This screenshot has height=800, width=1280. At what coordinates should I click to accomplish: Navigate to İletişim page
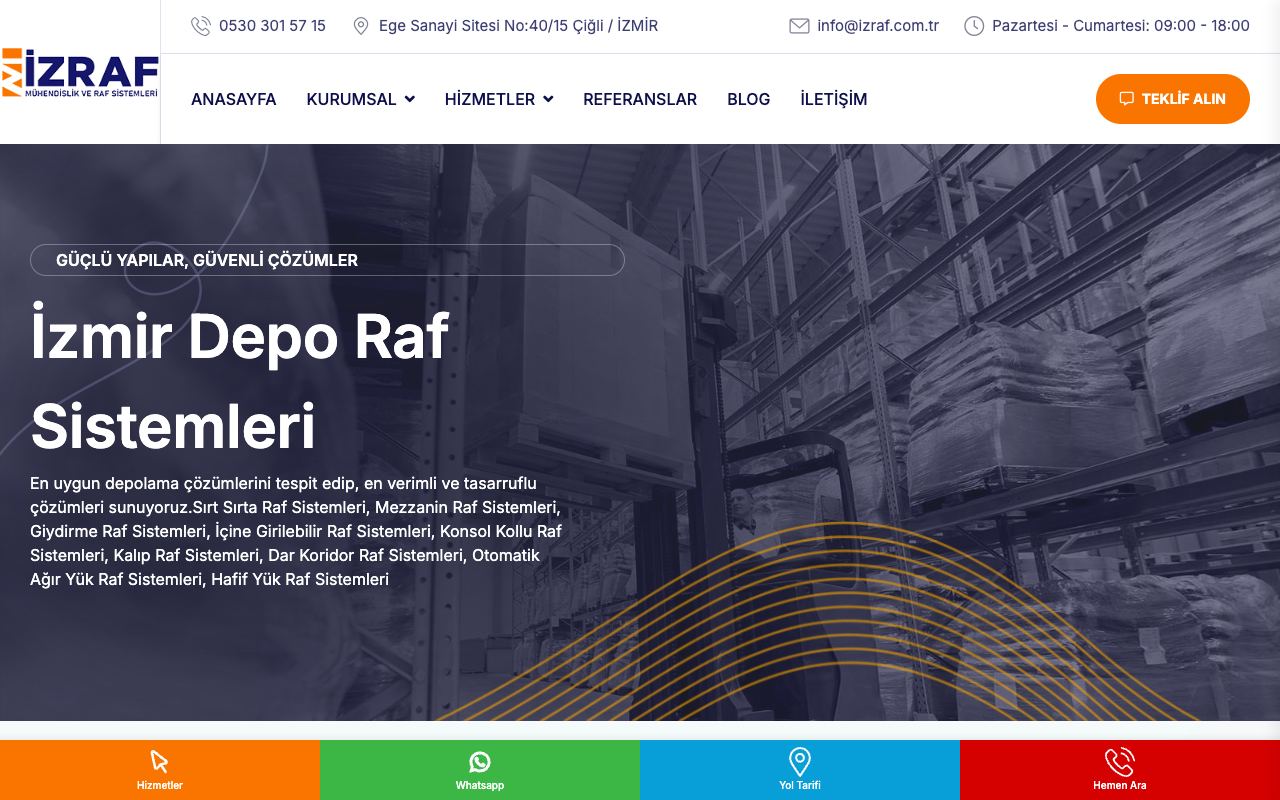834,99
